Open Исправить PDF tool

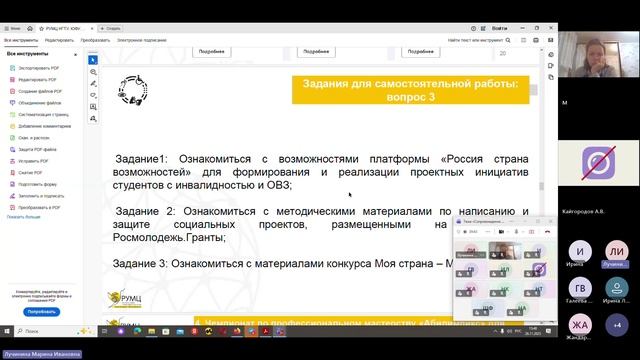coord(29,161)
